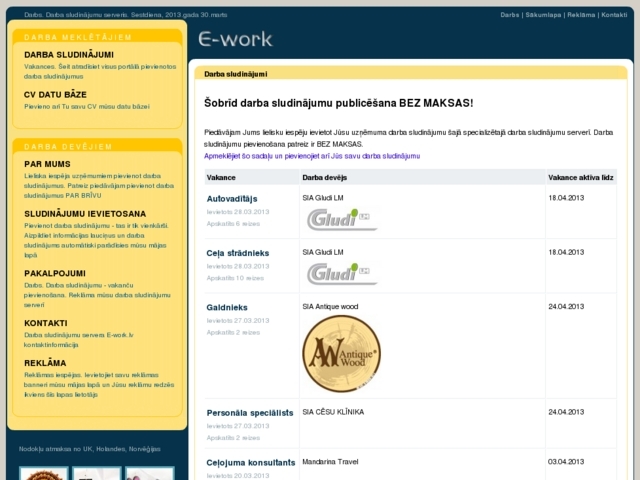
Task: Open Kontakti in the top menu
Action: click(x=613, y=16)
